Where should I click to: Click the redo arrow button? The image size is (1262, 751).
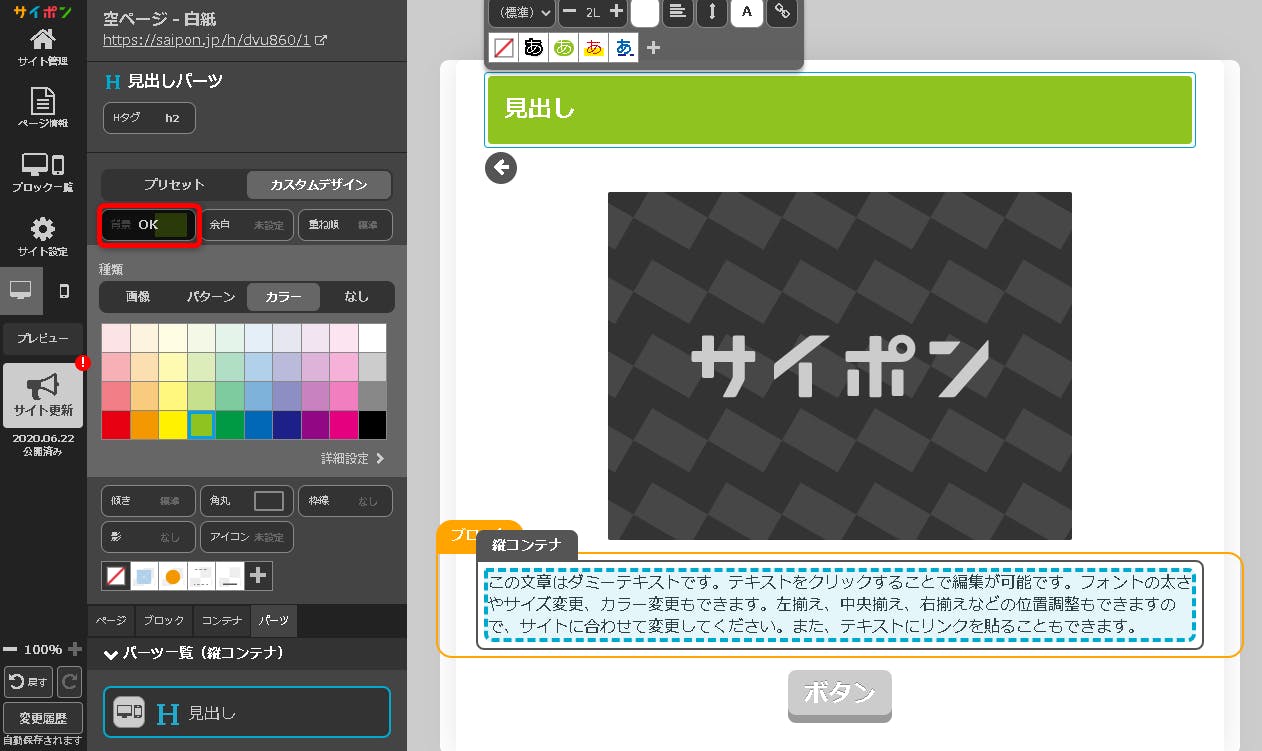coord(69,682)
